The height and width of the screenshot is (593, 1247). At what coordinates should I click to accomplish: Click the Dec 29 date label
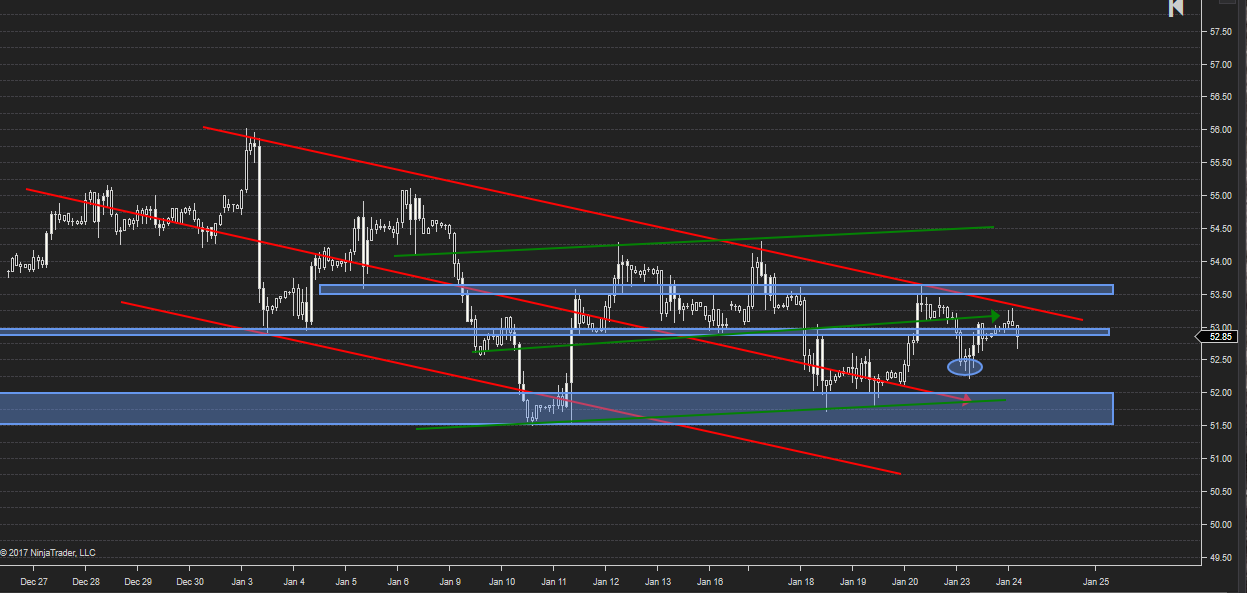click(138, 581)
